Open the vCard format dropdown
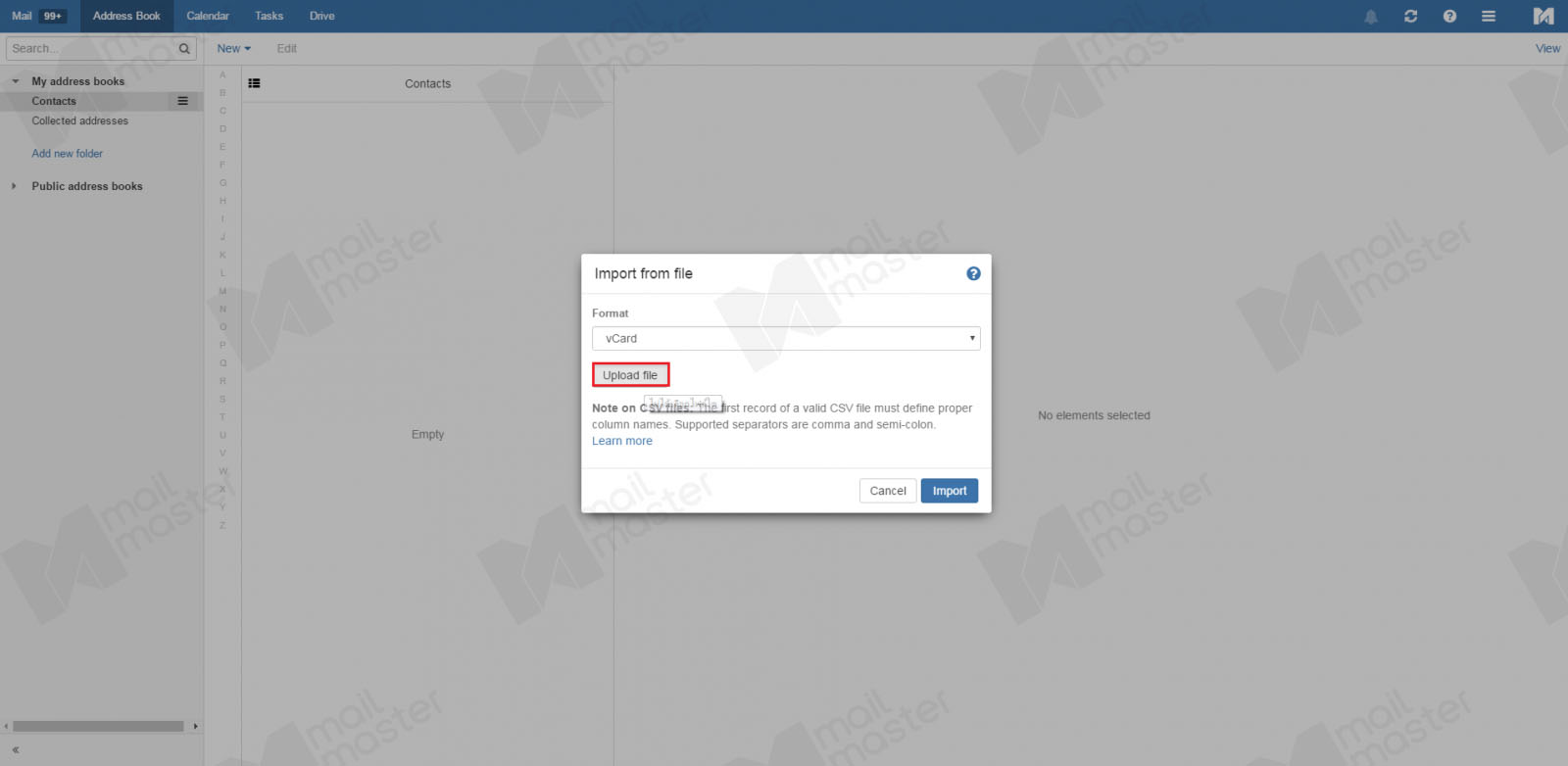 (786, 338)
